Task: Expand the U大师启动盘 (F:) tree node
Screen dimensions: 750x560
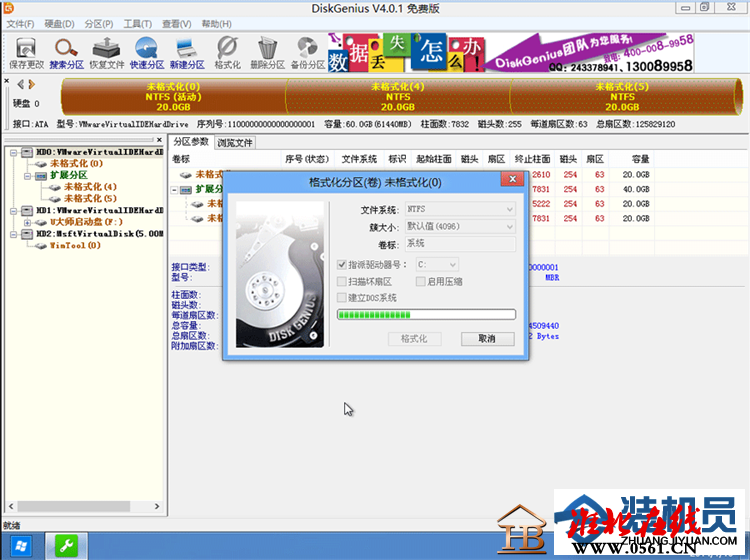Action: [x=27, y=222]
